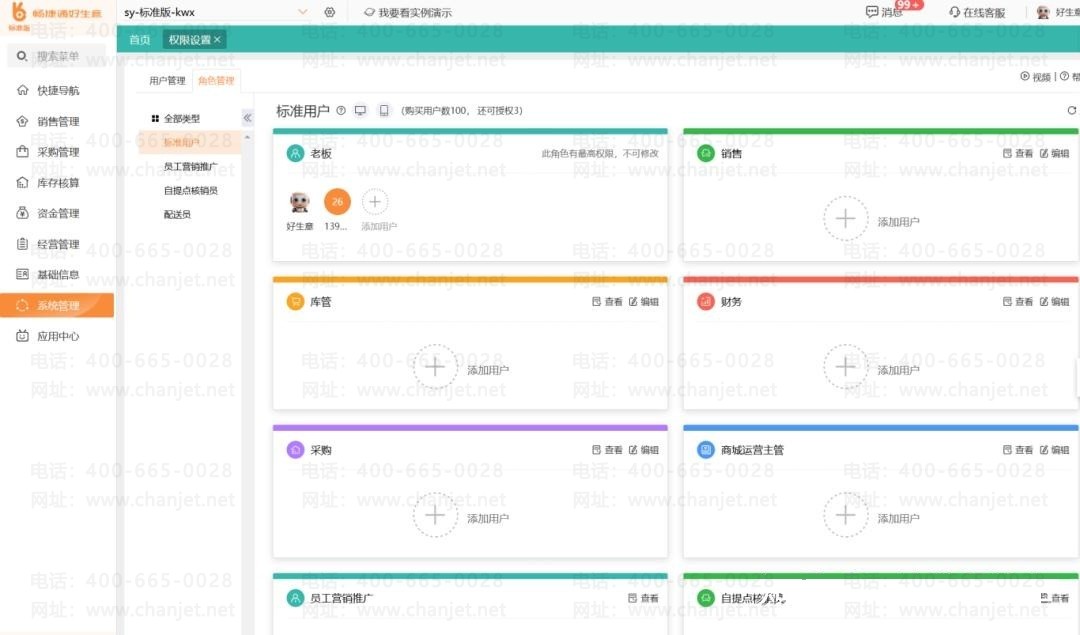The height and width of the screenshot is (635, 1080).
Task: Click the 搜索菜单 search field
Action: [58, 56]
